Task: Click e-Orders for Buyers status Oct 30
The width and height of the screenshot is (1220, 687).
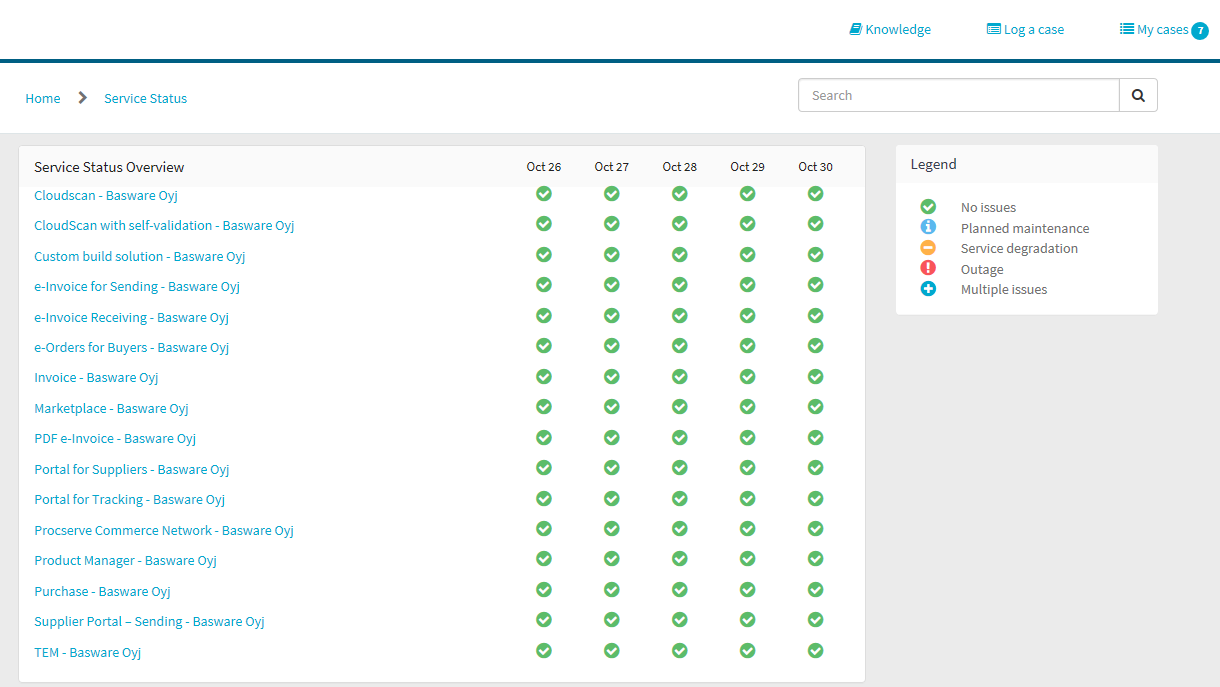Action: (x=816, y=346)
